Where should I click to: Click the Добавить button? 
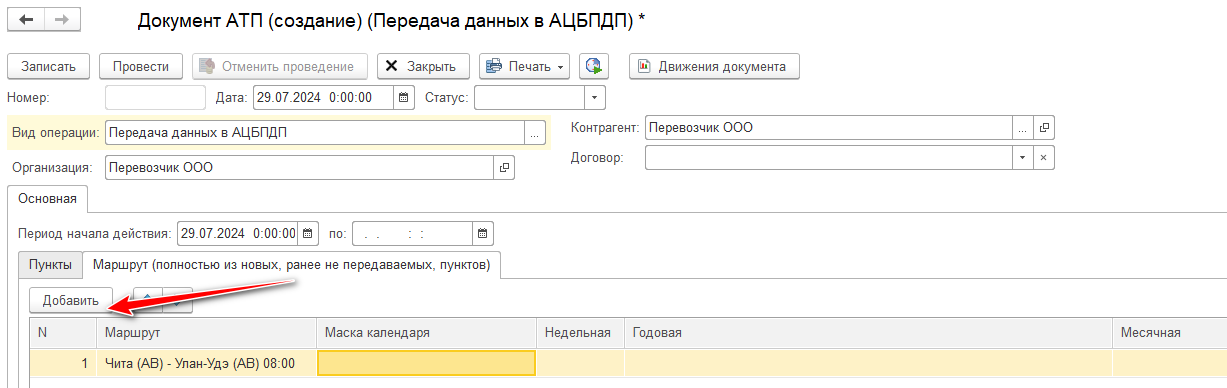coord(70,300)
